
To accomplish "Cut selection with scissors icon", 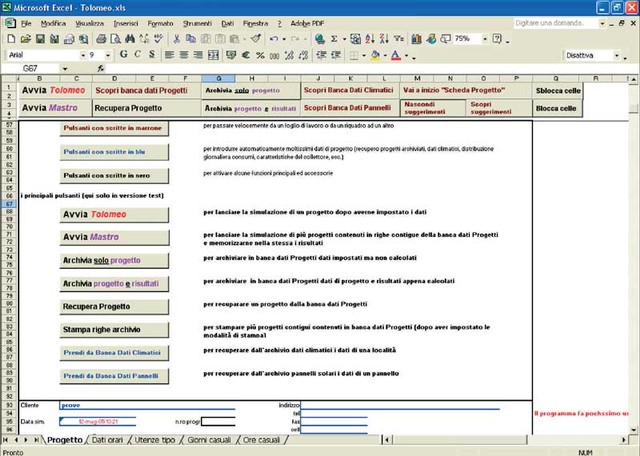I will coord(177,39).
